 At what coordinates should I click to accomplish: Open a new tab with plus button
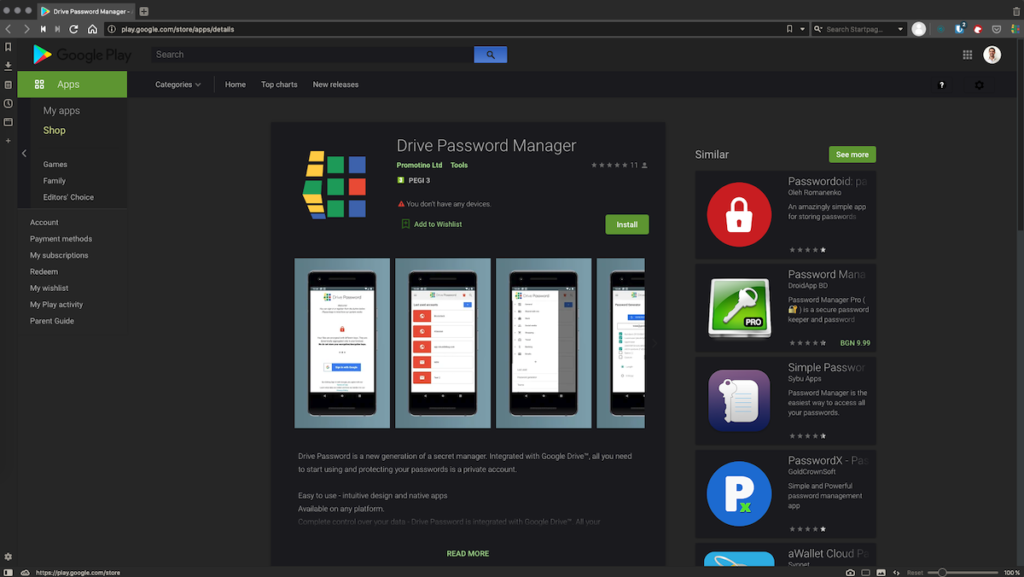(144, 11)
